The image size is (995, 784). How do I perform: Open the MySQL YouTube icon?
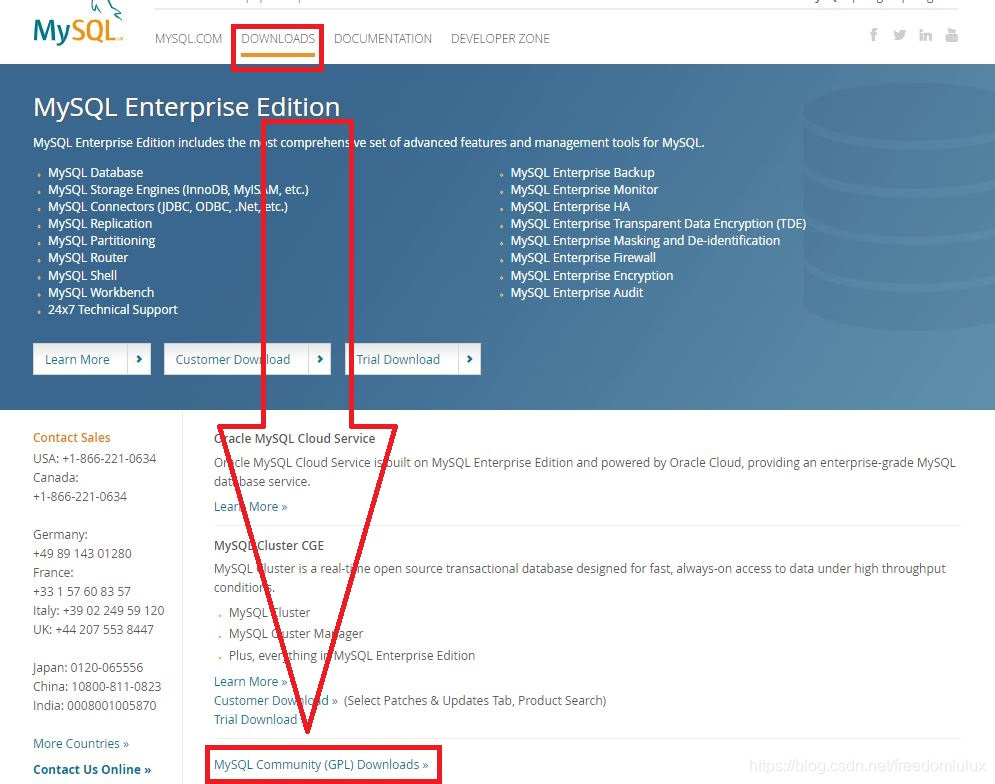(951, 35)
